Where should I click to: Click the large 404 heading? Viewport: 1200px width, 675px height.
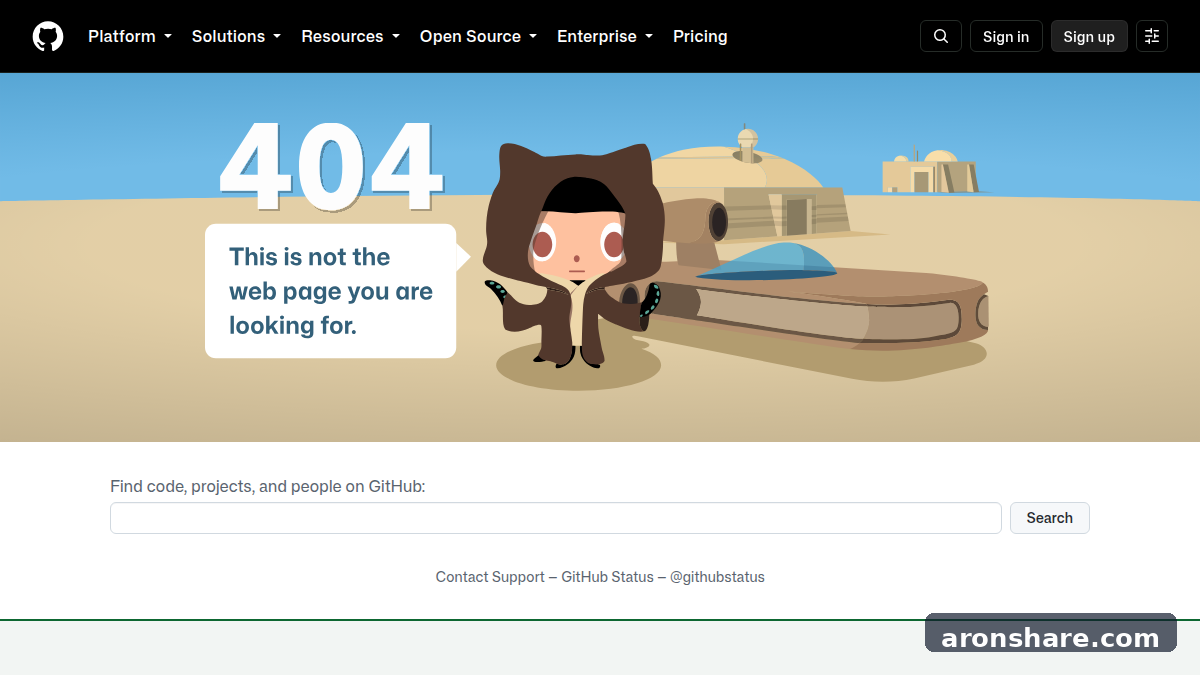pos(331,167)
